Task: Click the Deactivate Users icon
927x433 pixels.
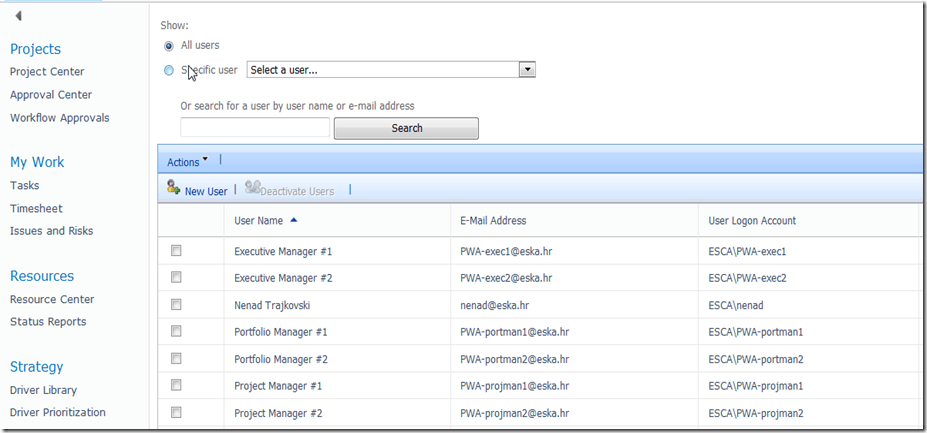Action: click(252, 188)
